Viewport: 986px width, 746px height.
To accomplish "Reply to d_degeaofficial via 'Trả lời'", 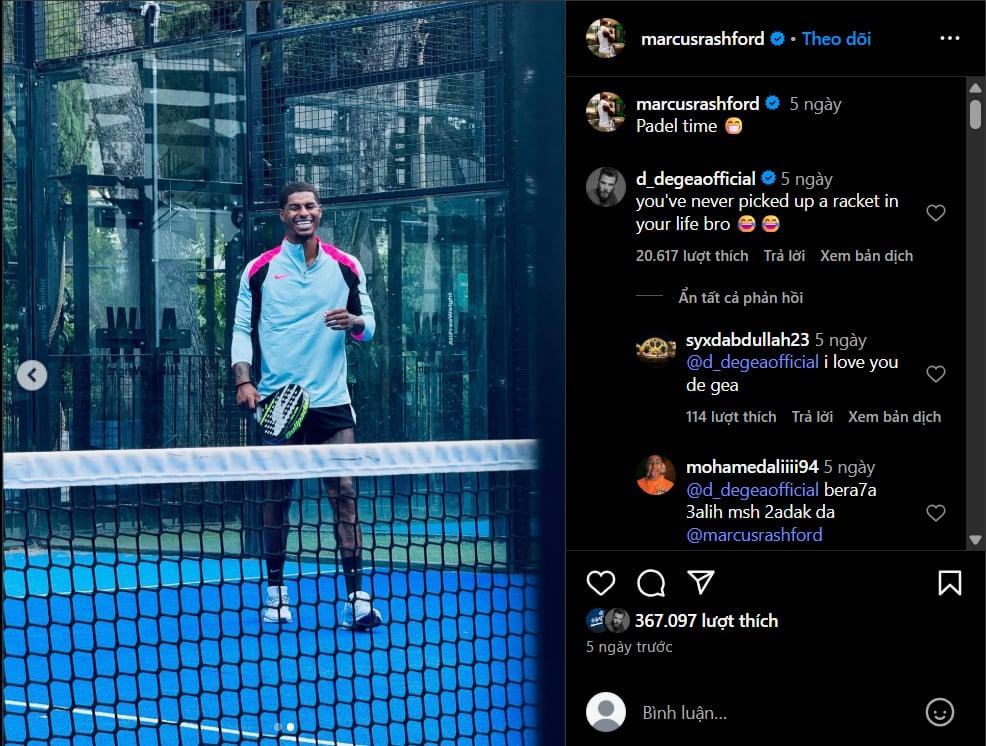I will click(784, 256).
